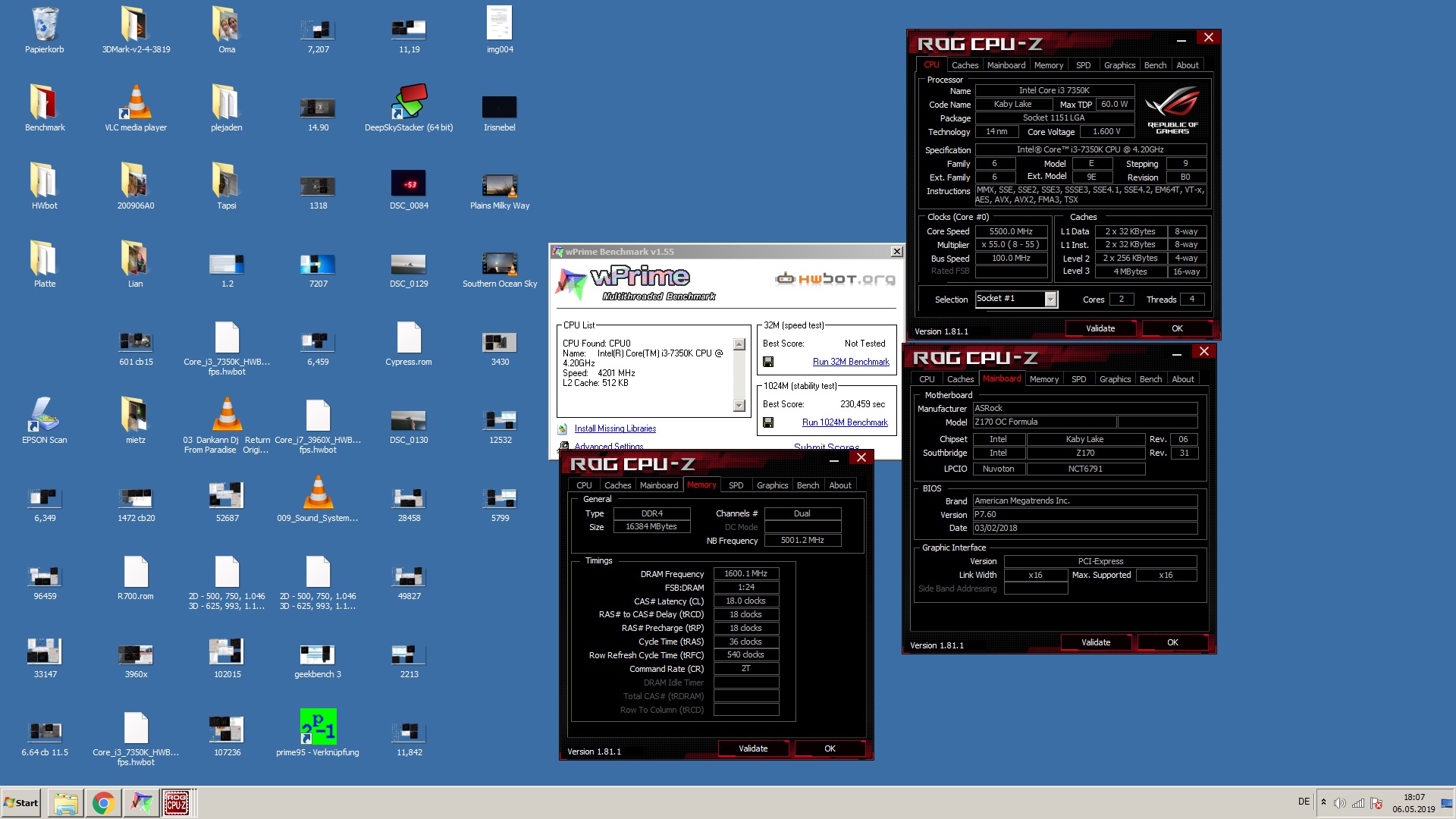Screen dimensions: 1456x819
Task: Open SPD tab in top CPU-Z window
Action: (x=1083, y=65)
